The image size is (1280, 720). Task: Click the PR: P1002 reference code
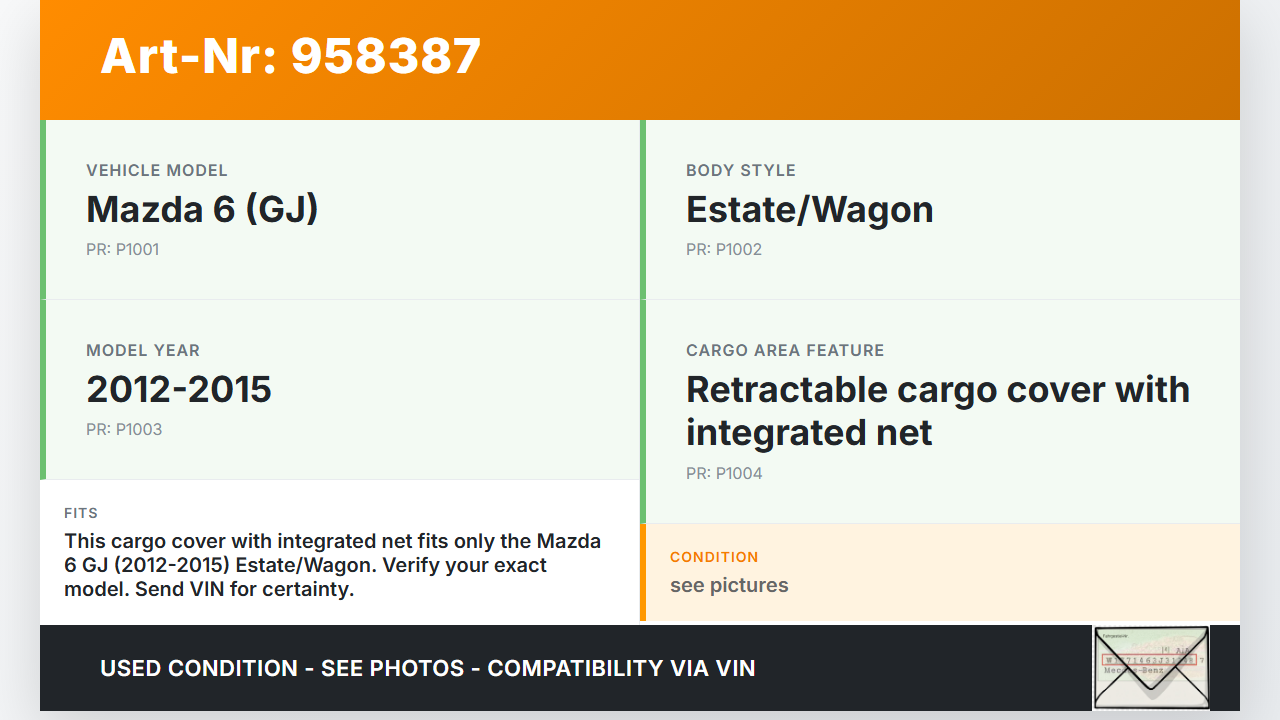[x=723, y=249]
